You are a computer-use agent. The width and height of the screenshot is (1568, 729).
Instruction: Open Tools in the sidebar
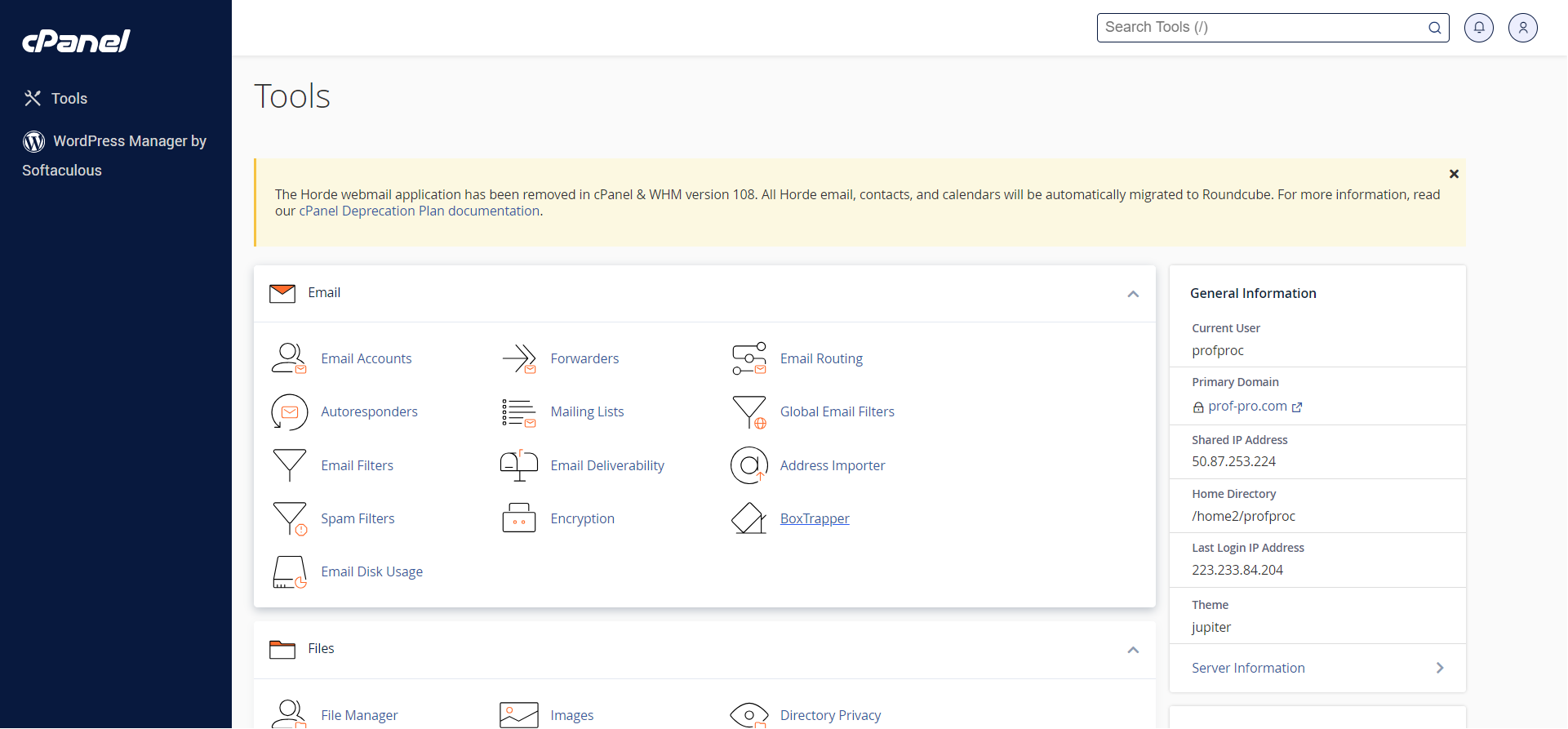(x=69, y=99)
